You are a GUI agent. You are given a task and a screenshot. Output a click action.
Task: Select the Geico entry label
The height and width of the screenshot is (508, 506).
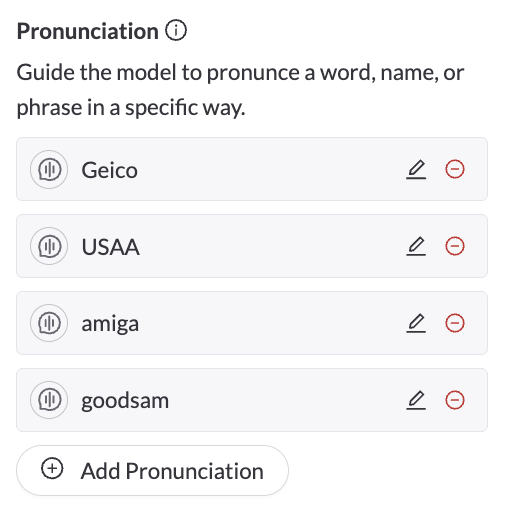point(109,170)
